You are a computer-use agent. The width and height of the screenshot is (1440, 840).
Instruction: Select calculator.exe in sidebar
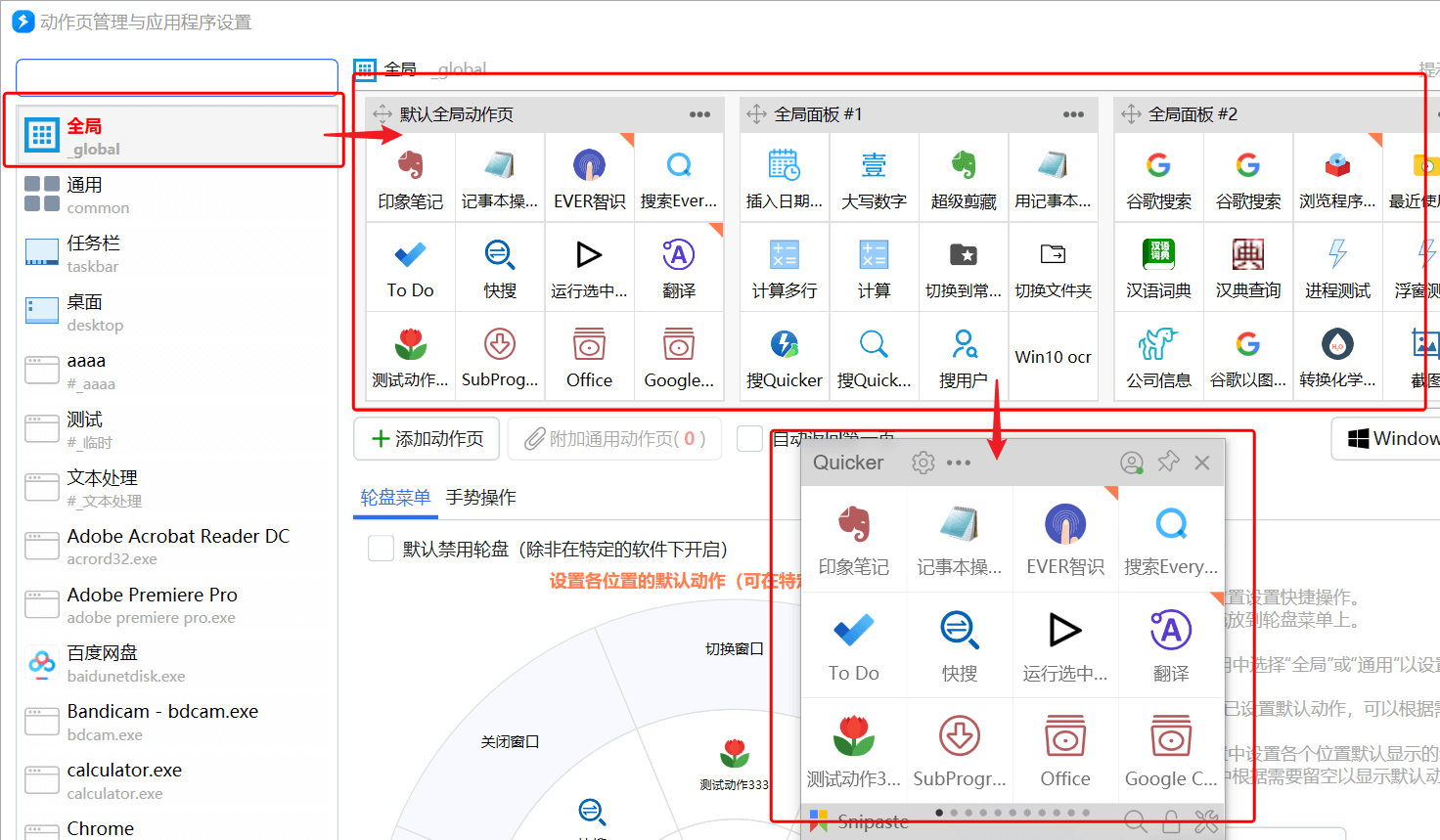tap(179, 781)
